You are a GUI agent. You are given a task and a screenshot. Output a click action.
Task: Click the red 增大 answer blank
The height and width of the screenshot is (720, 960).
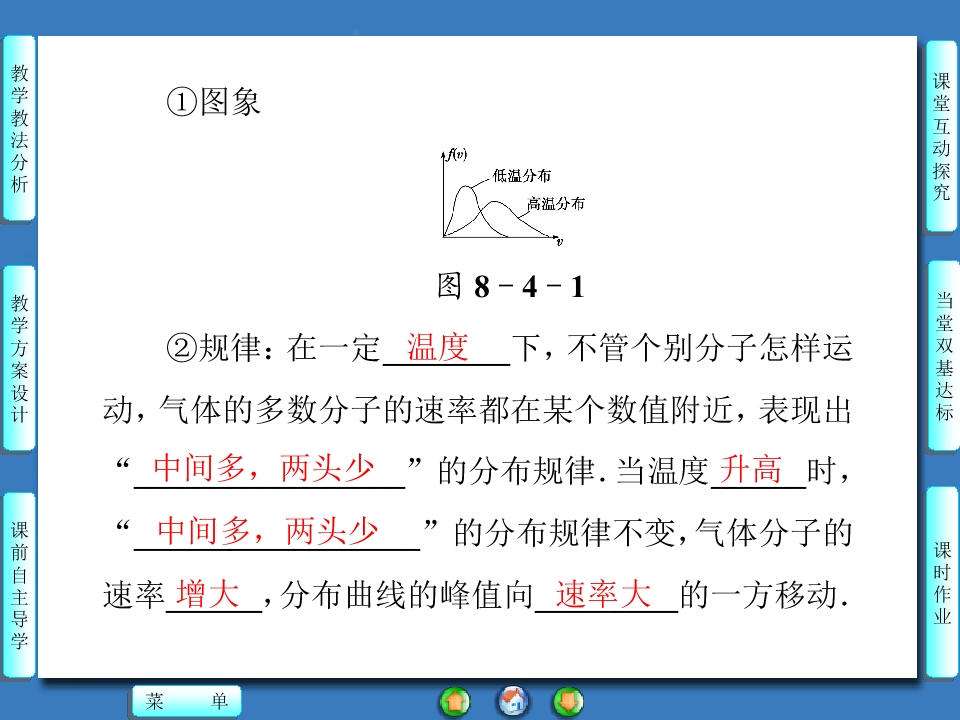click(208, 594)
